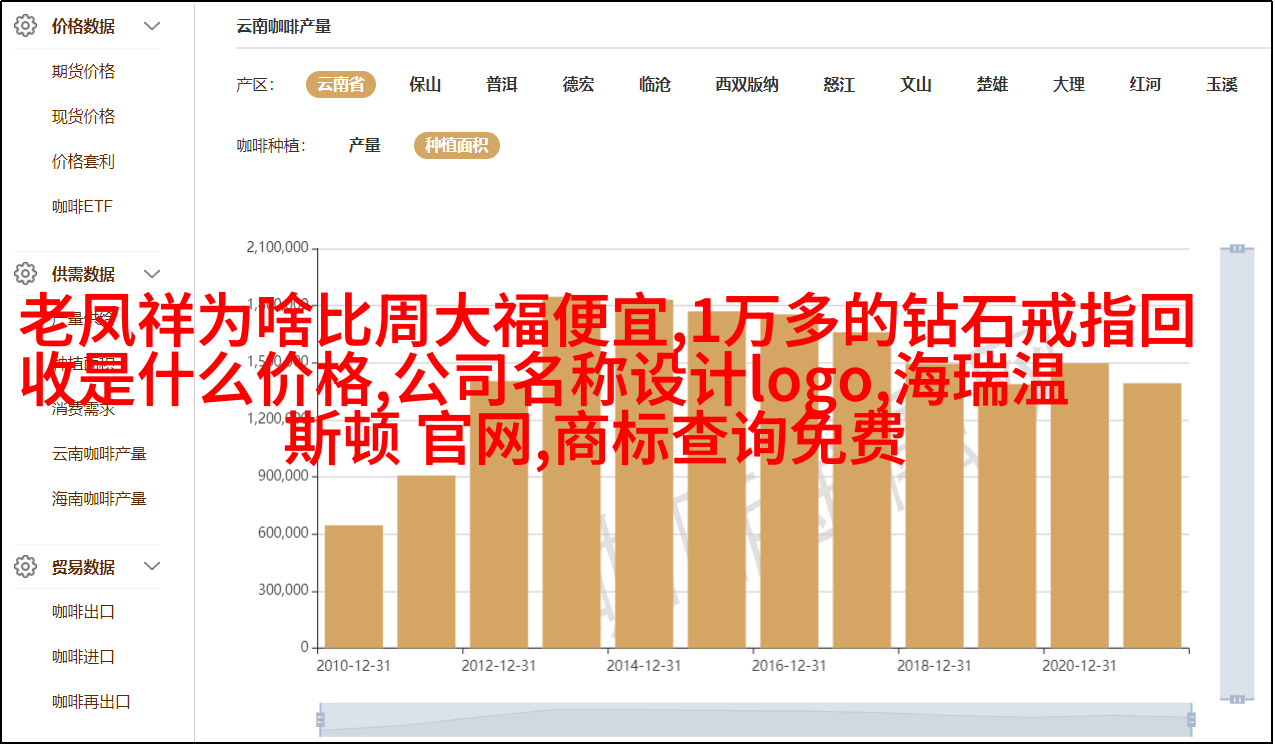
Task: Click the 2020-12-31 x-axis label
Action: (x=1080, y=665)
